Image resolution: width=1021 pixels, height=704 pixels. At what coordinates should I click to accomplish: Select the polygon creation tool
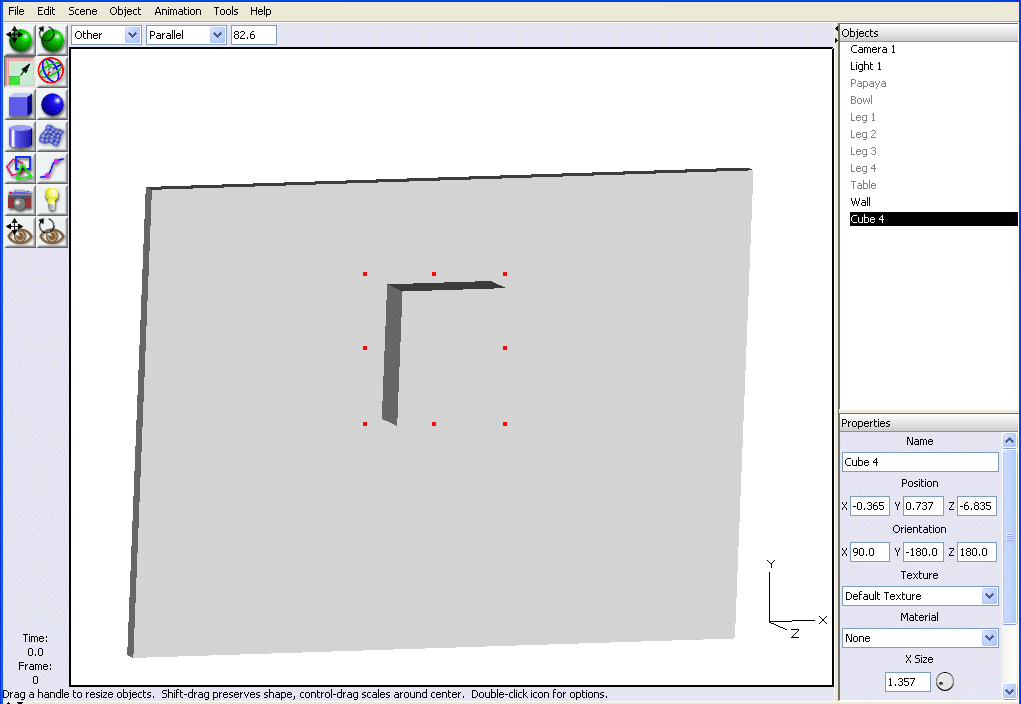click(20, 168)
